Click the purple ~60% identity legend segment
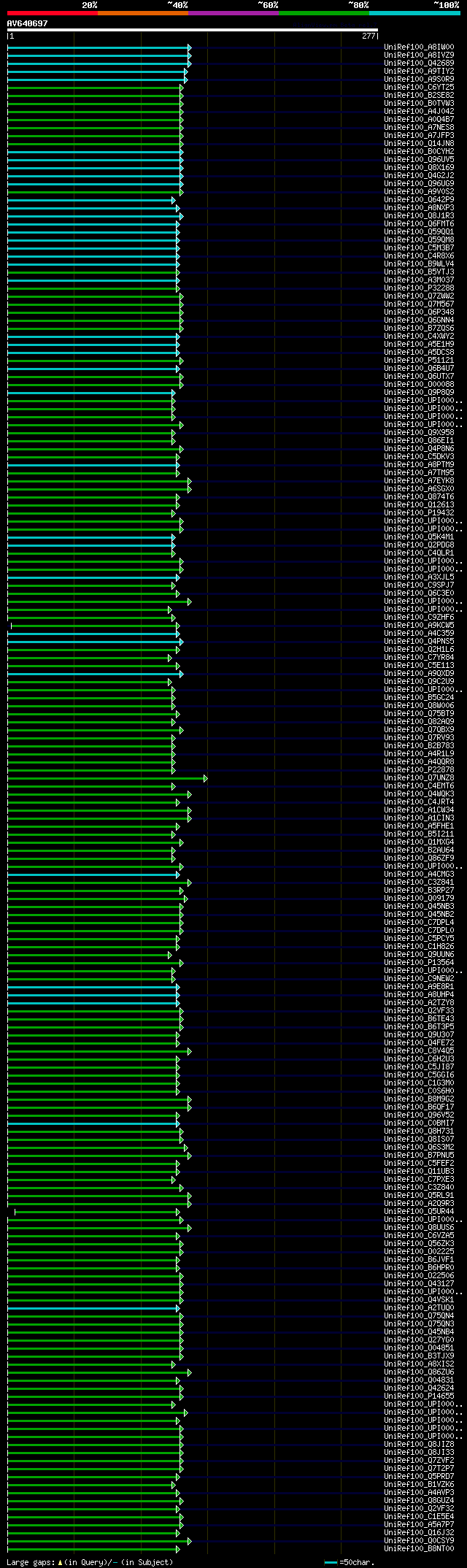The image size is (467, 1568). point(233,12)
